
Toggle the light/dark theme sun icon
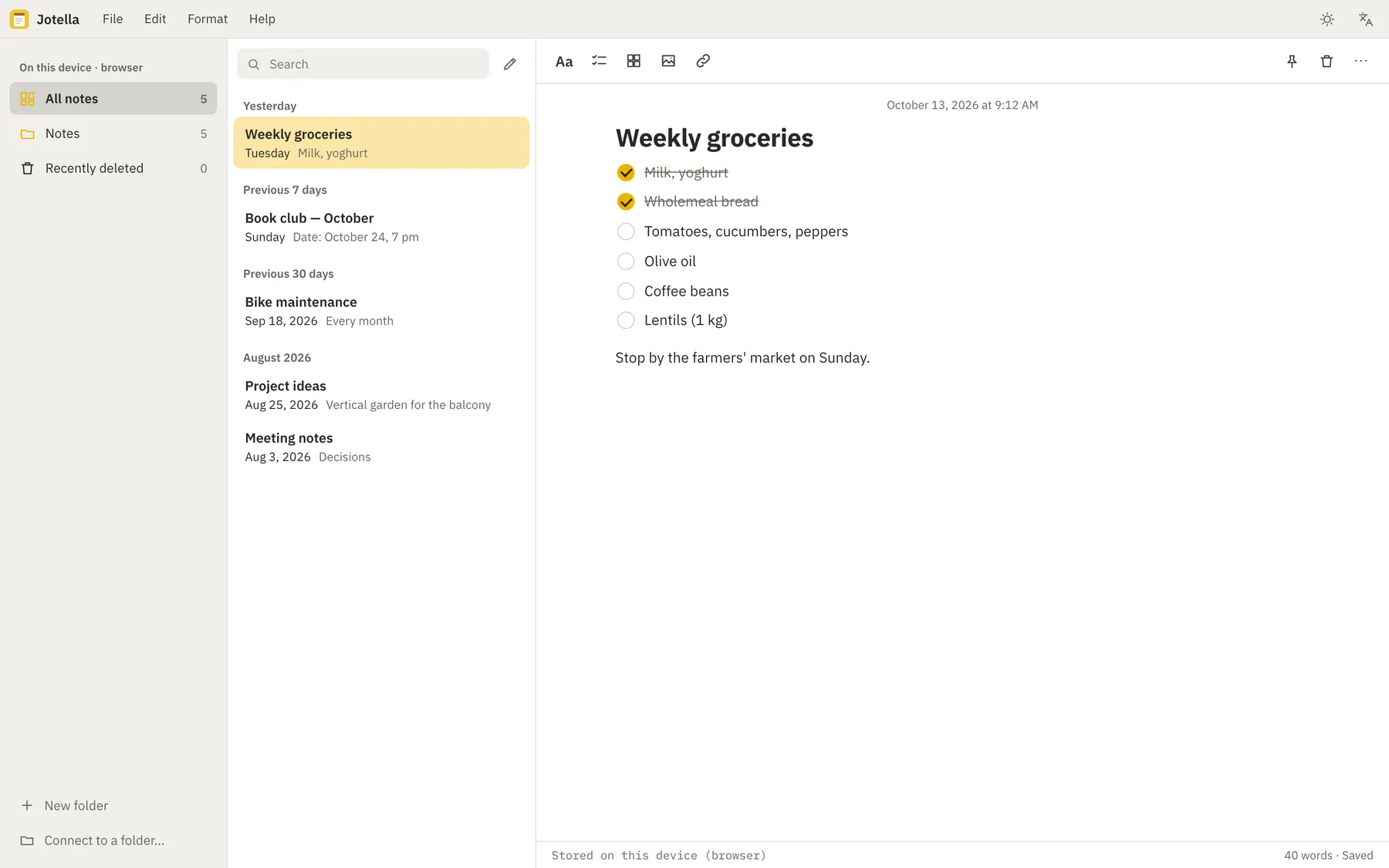(1327, 19)
